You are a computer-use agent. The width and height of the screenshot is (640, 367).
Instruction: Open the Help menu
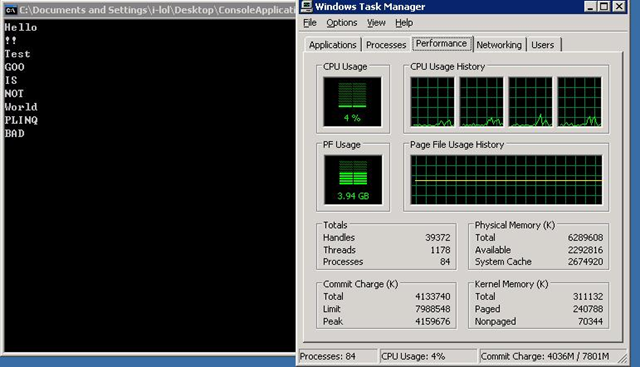click(x=404, y=23)
